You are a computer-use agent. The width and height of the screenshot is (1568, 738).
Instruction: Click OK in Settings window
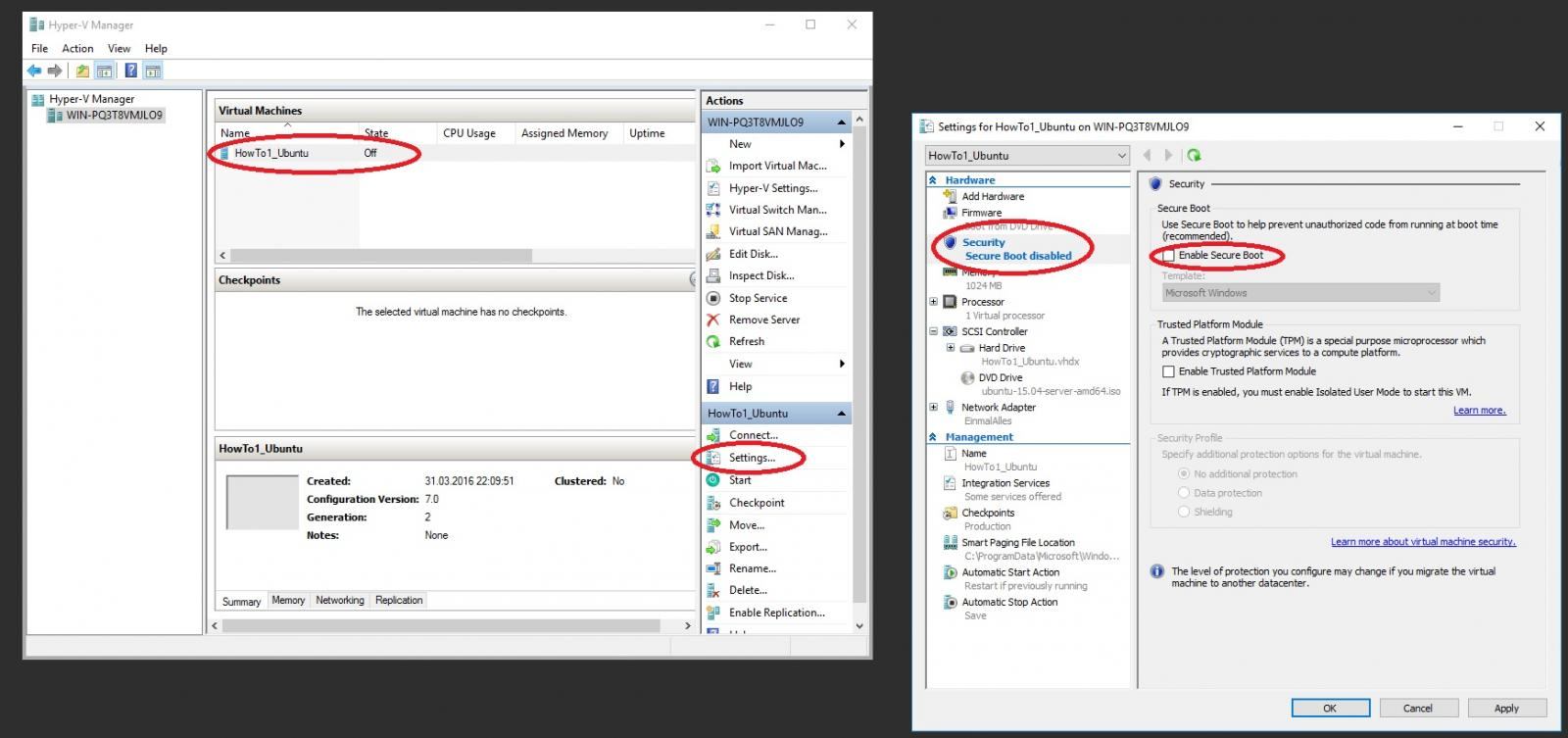[1330, 708]
